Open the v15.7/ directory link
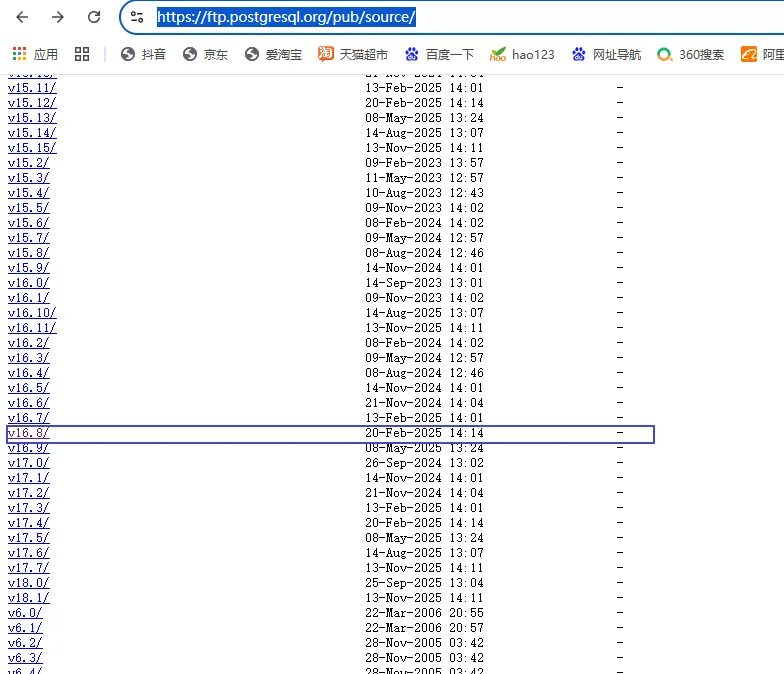This screenshot has height=674, width=784. tap(28, 238)
